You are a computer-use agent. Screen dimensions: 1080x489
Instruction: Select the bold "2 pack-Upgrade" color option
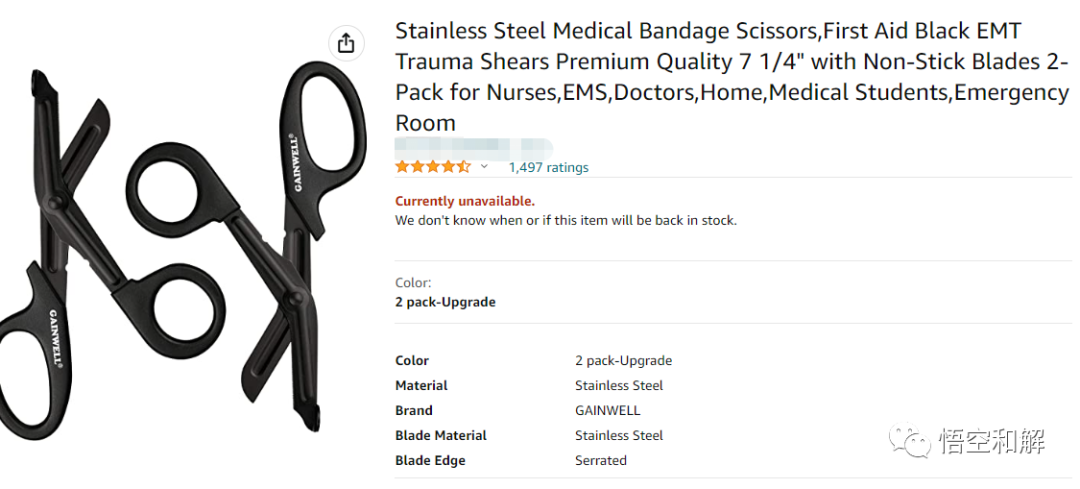445,302
